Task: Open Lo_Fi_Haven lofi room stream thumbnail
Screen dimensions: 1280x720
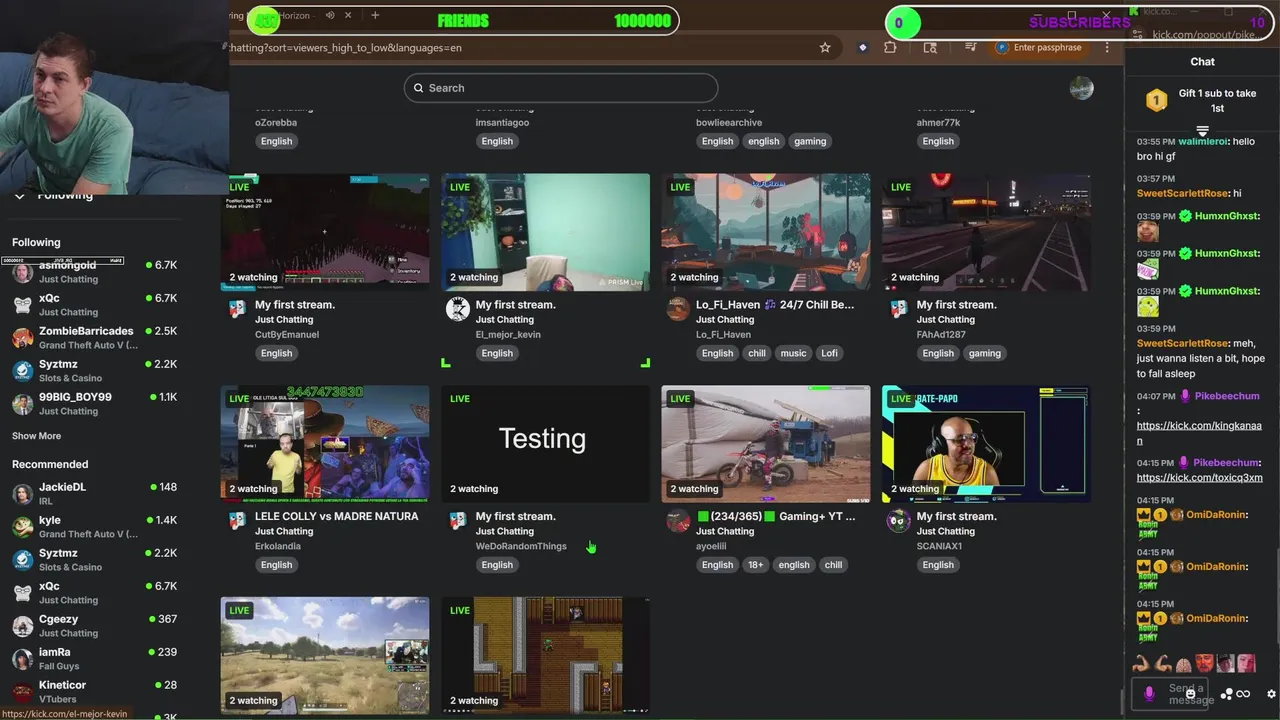Action: (x=765, y=232)
